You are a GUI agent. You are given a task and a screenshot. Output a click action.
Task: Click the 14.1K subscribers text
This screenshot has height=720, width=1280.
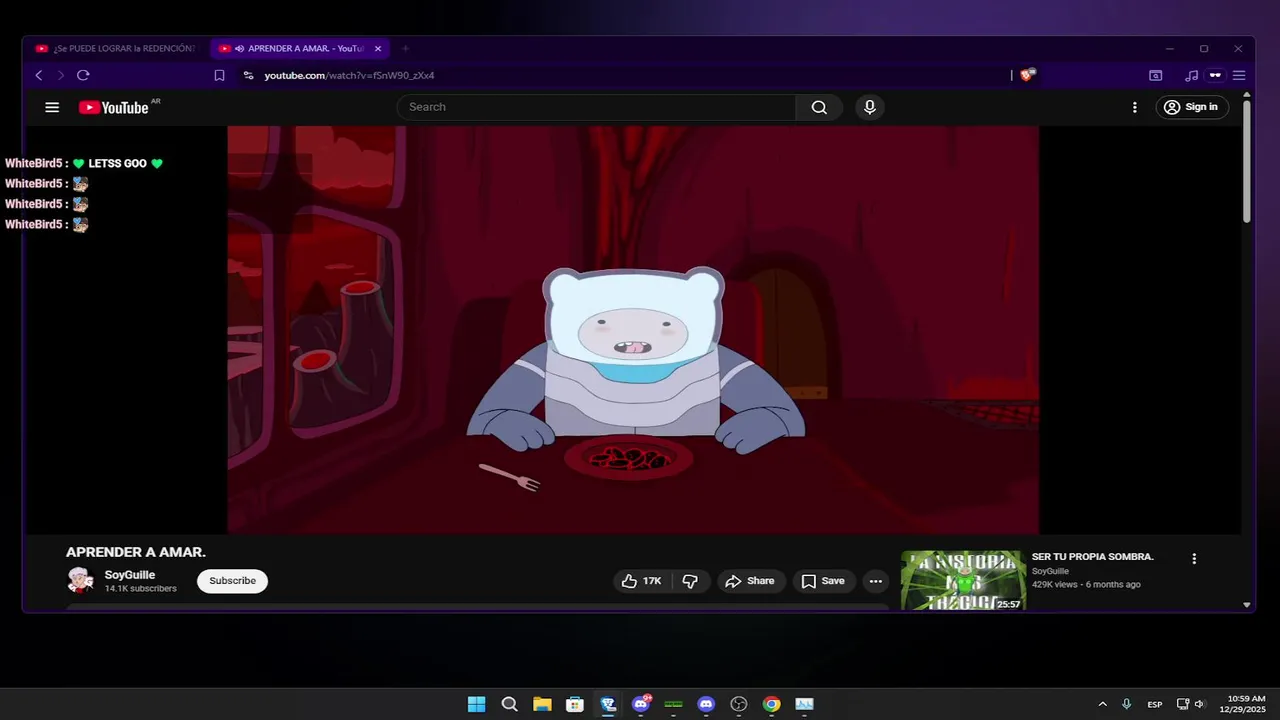click(x=141, y=589)
